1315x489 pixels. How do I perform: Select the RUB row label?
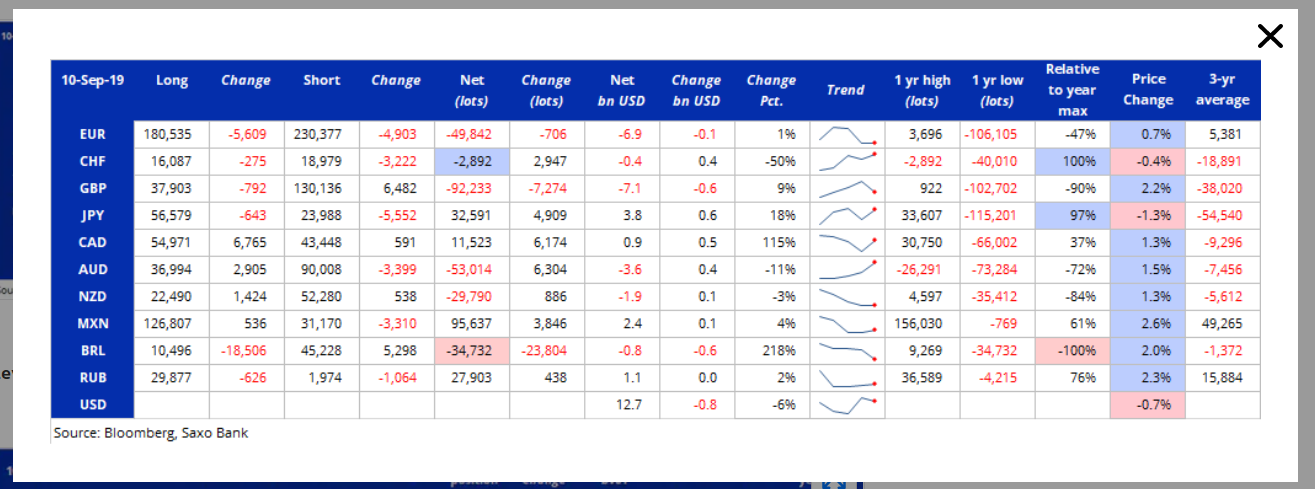tap(92, 378)
